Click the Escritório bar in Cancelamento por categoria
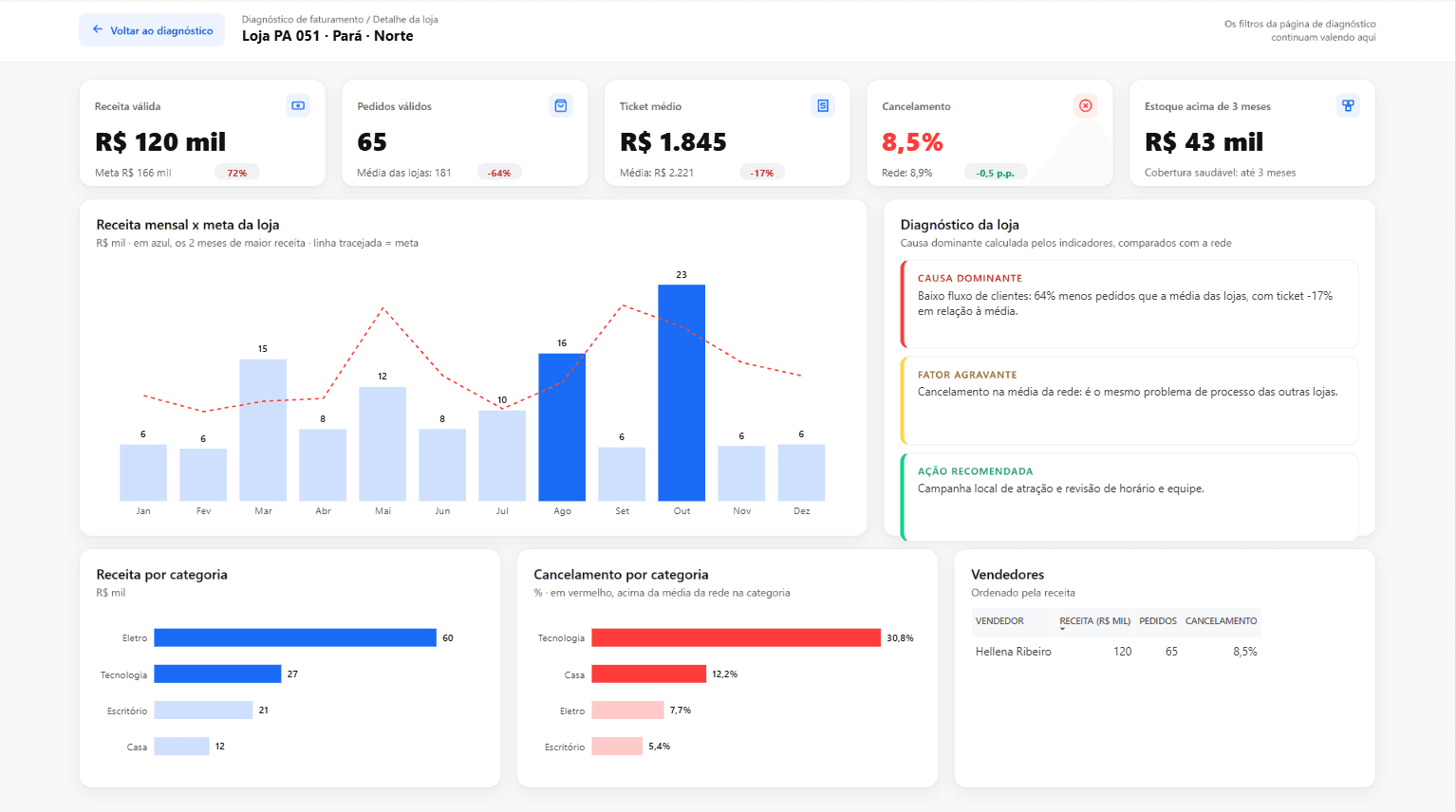This screenshot has height=812, width=1456. coord(617,747)
